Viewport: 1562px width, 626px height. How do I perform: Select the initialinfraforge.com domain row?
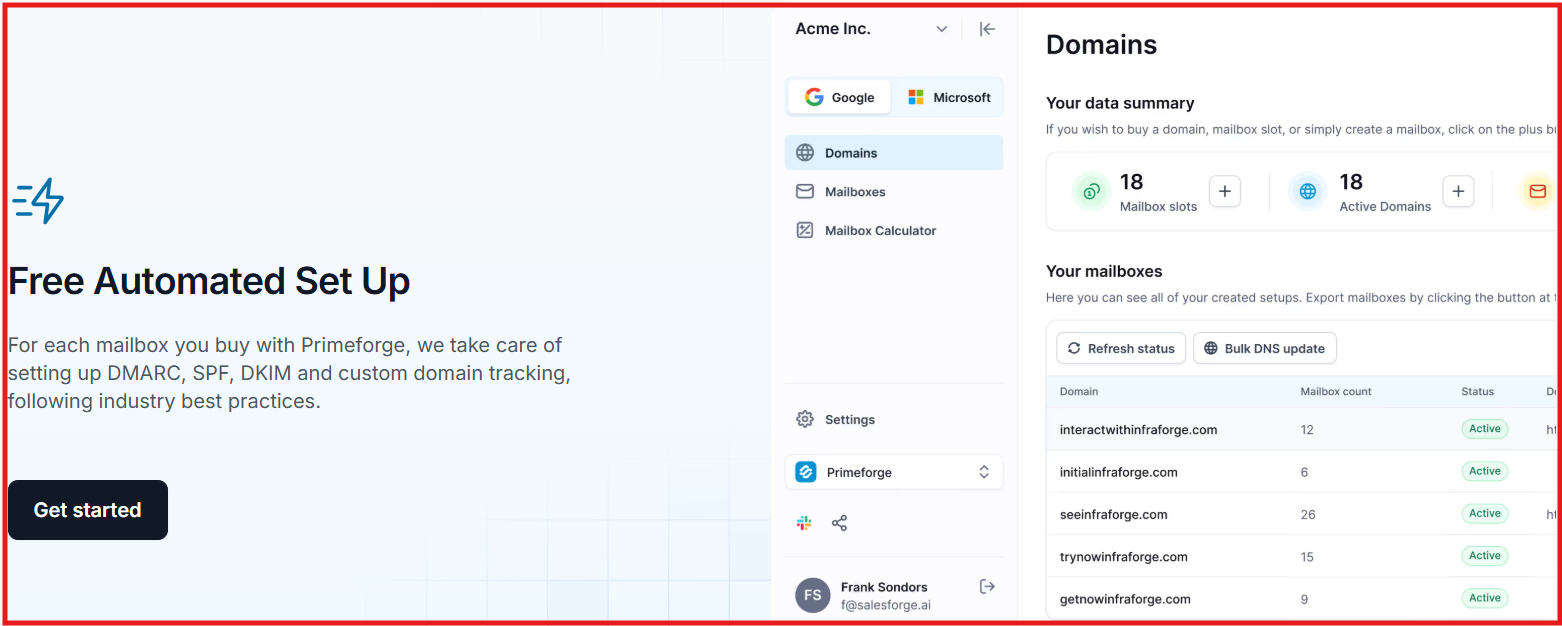click(x=1302, y=472)
